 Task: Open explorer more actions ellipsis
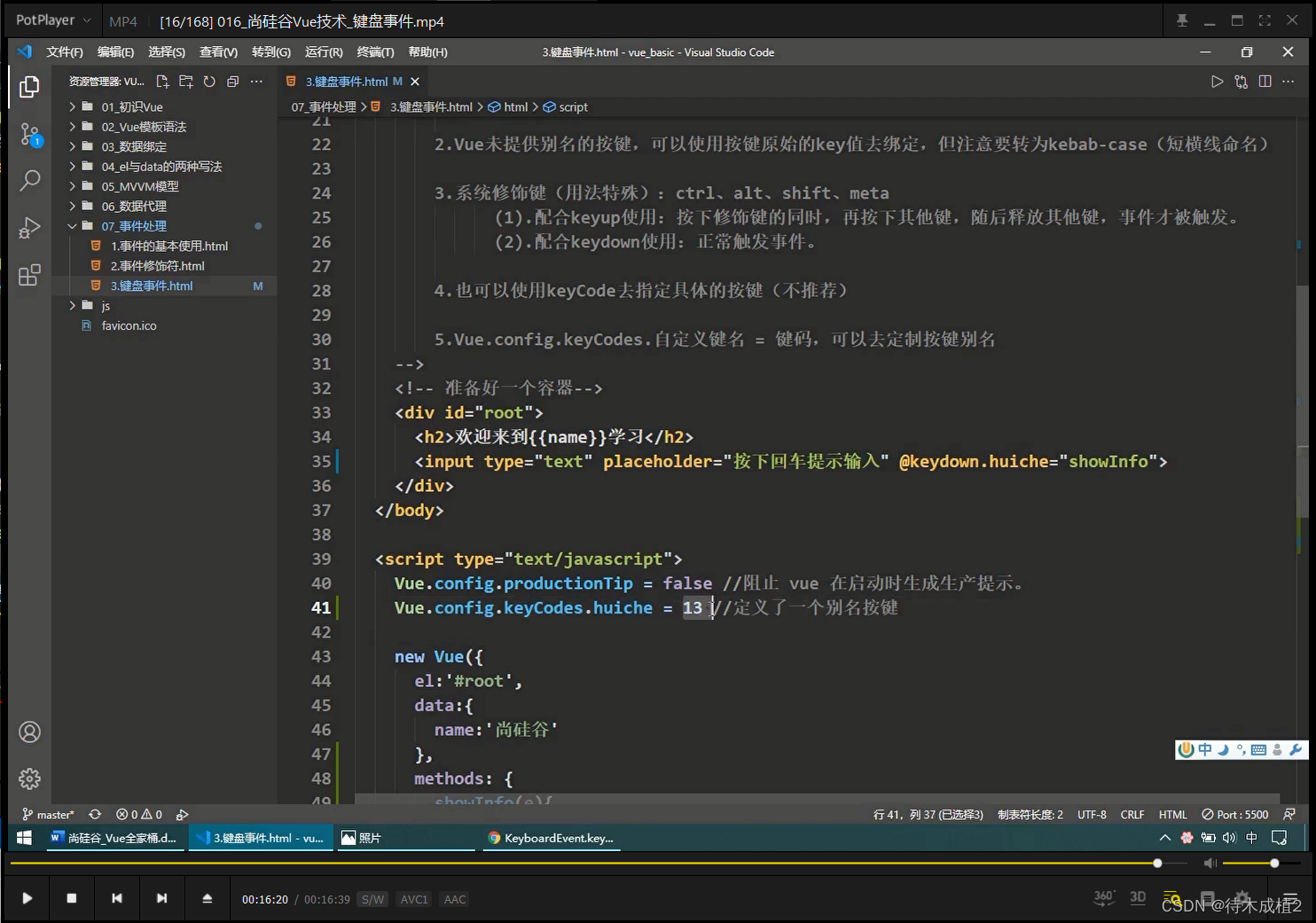256,82
